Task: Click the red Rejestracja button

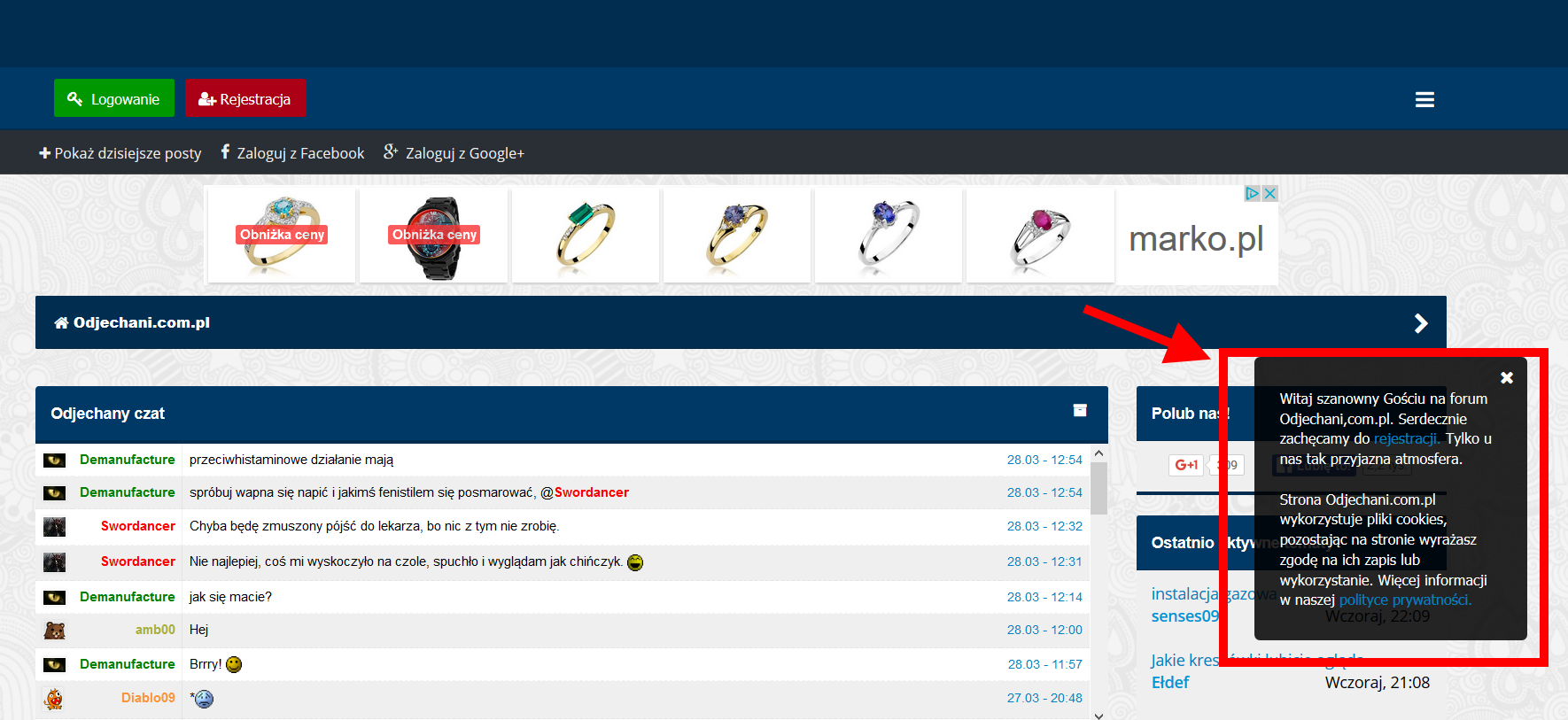Action: pos(245,98)
